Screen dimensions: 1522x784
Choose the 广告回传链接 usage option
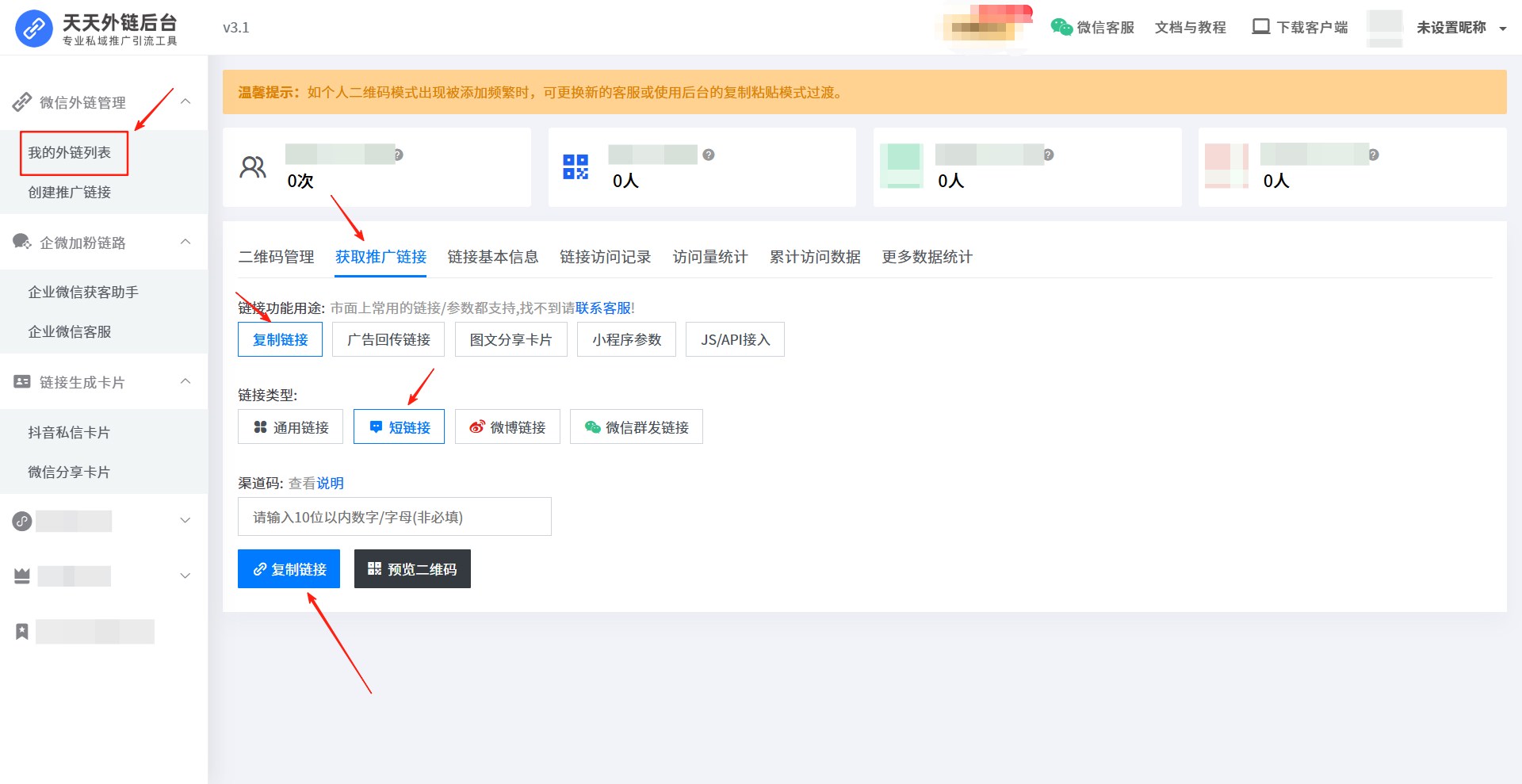coord(388,340)
